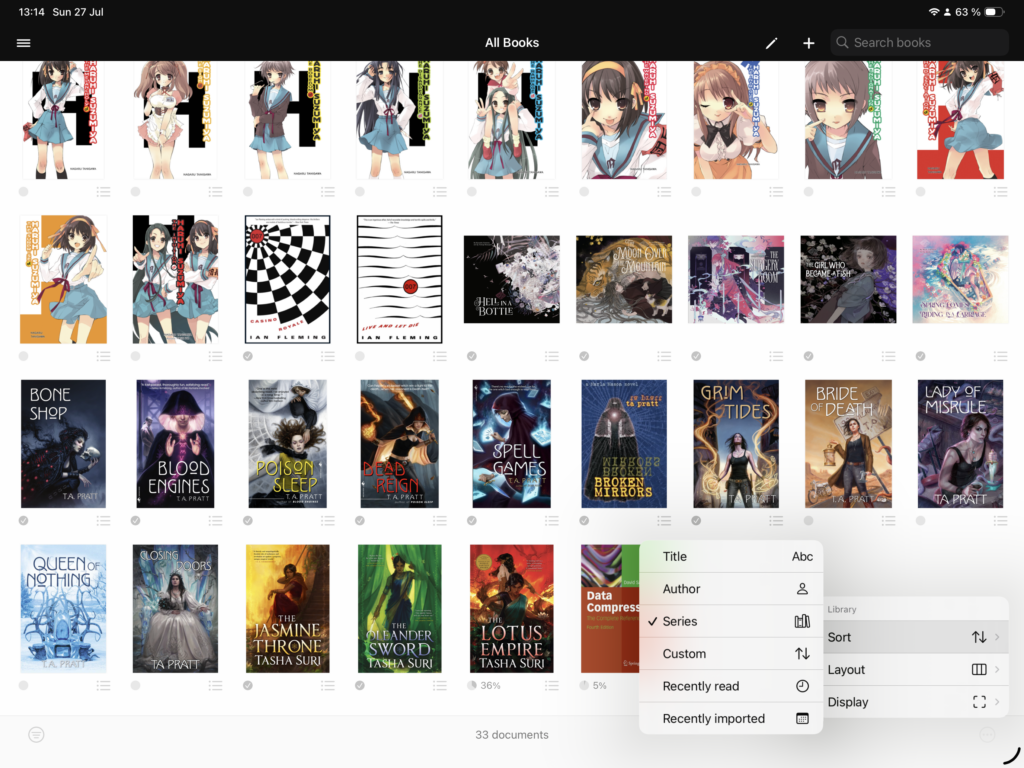This screenshot has height=768, width=1024.
Task: Open list menu under Closing Doors
Action: click(215, 685)
